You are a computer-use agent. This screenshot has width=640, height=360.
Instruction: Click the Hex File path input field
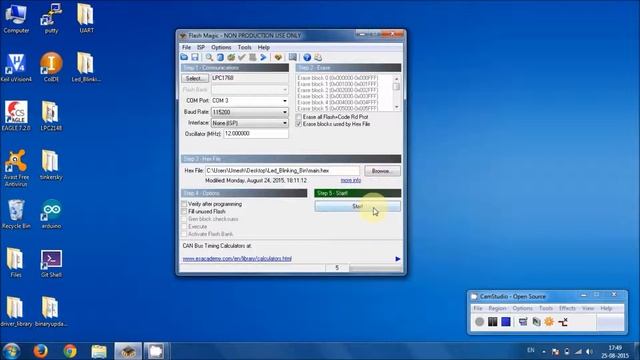[x=282, y=171]
